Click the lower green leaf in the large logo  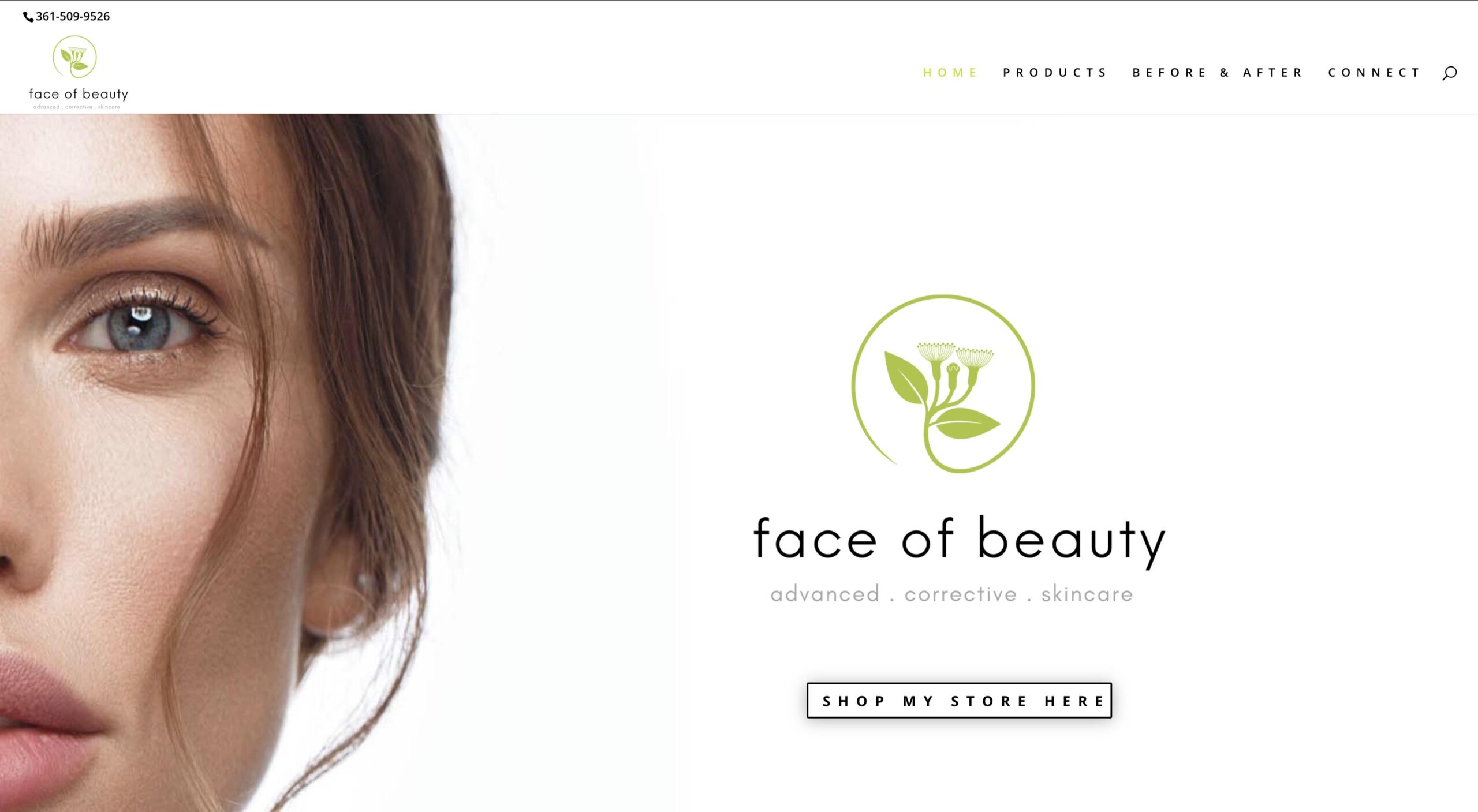[x=966, y=423]
